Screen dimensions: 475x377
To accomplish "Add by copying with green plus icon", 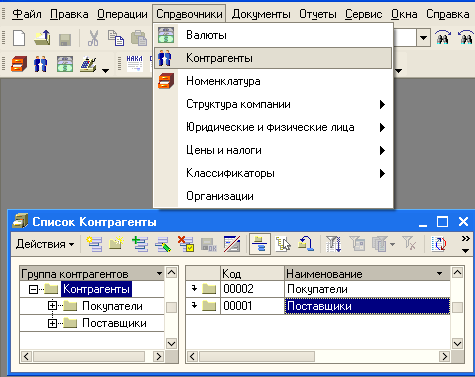I will point(140,244).
